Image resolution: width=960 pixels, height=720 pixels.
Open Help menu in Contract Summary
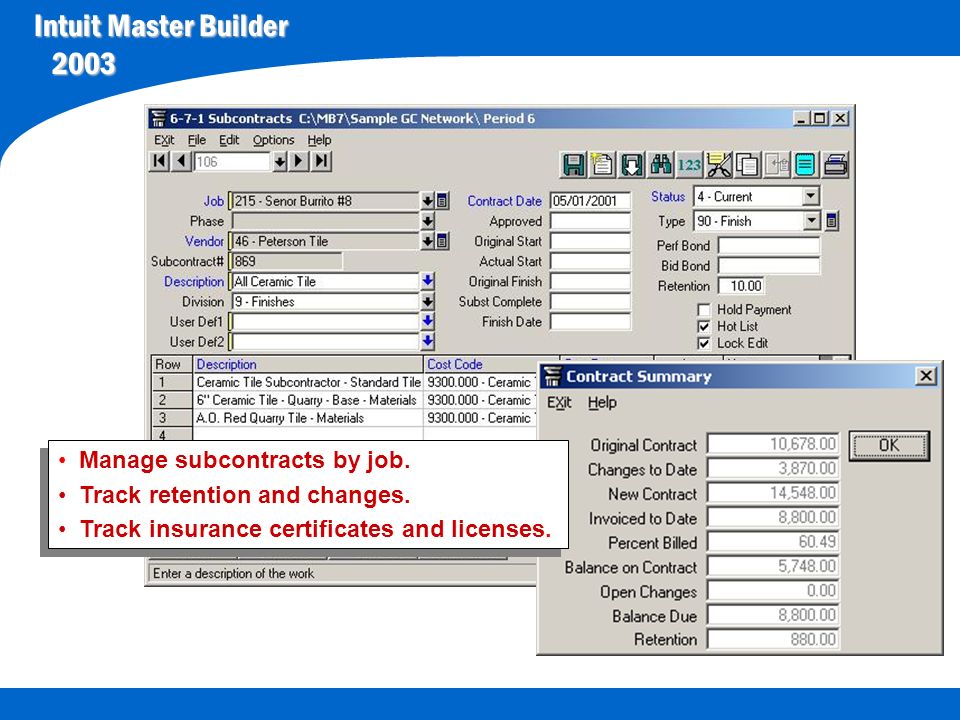click(x=602, y=403)
